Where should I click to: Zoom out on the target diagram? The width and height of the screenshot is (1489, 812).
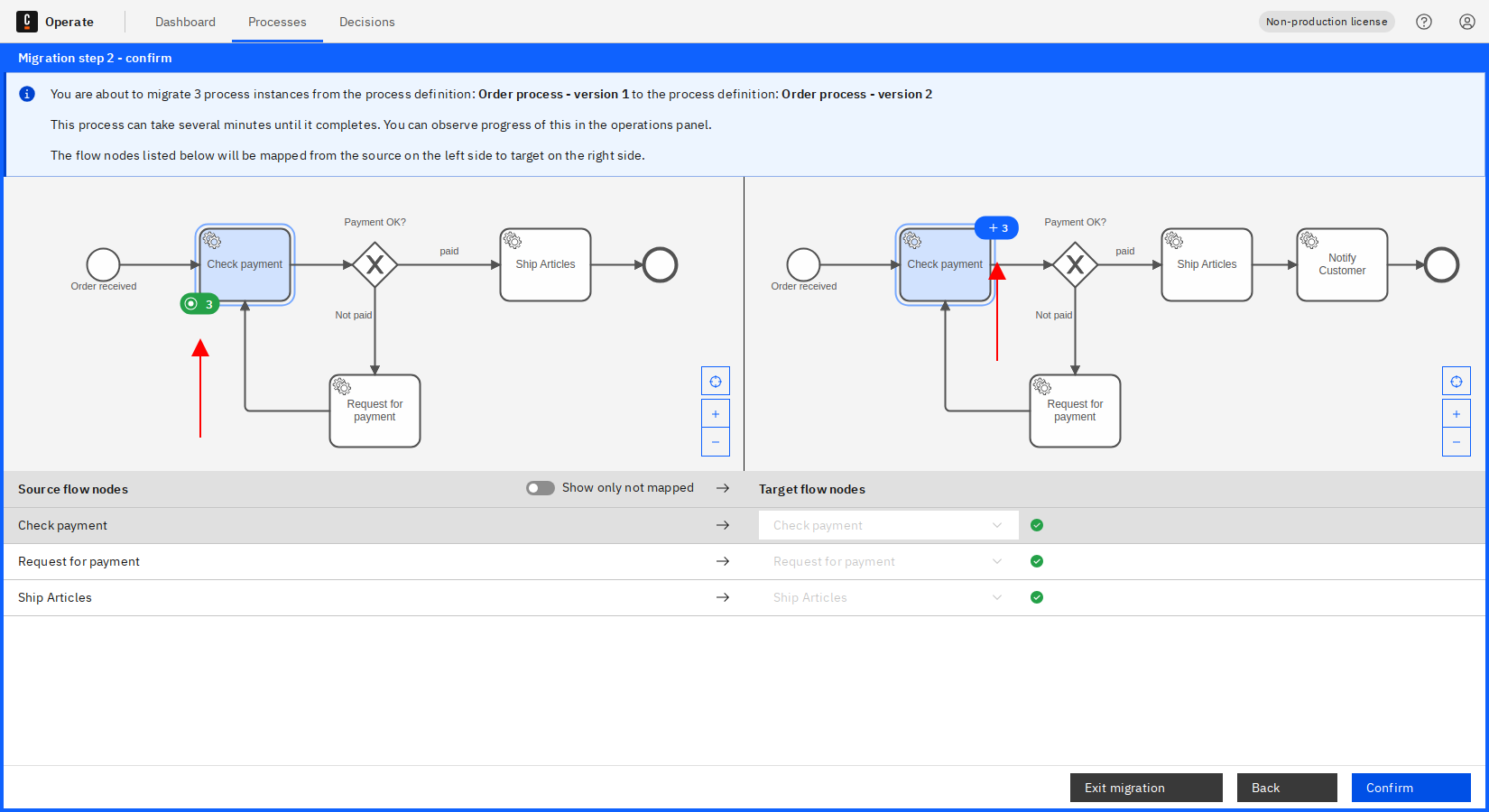point(1457,442)
